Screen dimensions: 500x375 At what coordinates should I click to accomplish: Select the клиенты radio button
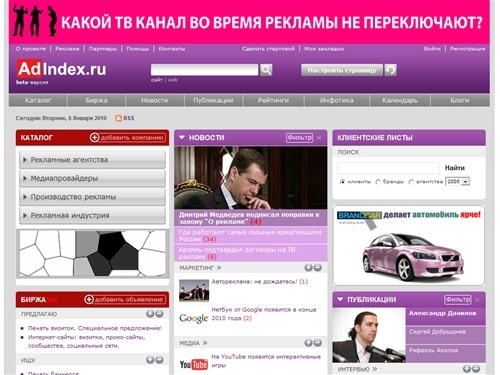pyautogui.click(x=342, y=182)
